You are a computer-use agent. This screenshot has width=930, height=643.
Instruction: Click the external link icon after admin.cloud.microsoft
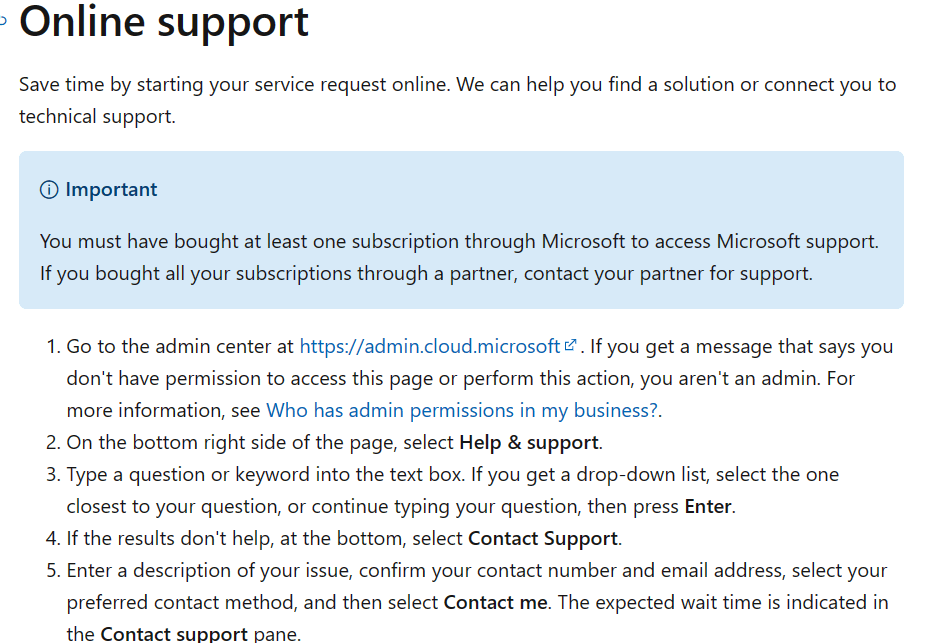coord(571,346)
